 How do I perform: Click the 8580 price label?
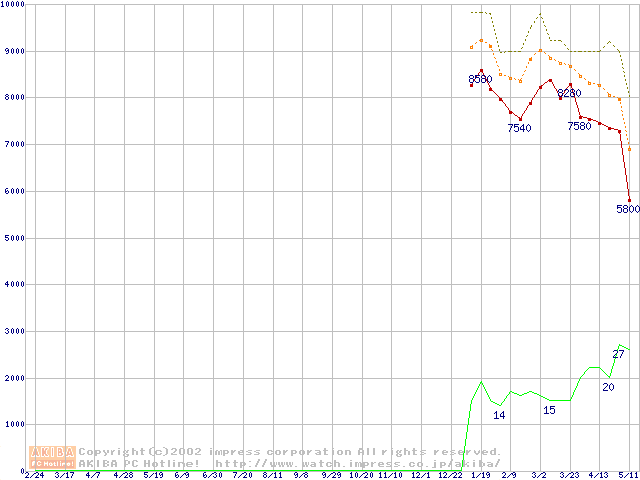click(480, 79)
